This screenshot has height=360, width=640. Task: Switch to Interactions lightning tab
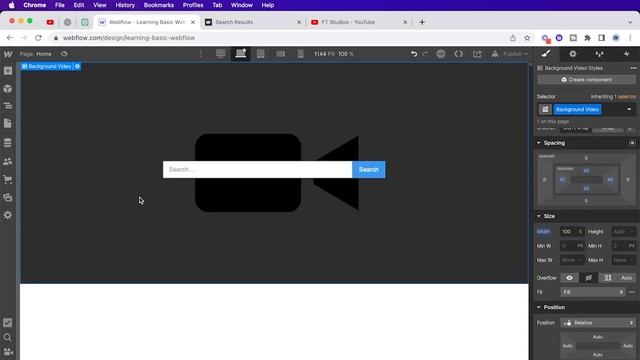pyautogui.click(x=626, y=54)
